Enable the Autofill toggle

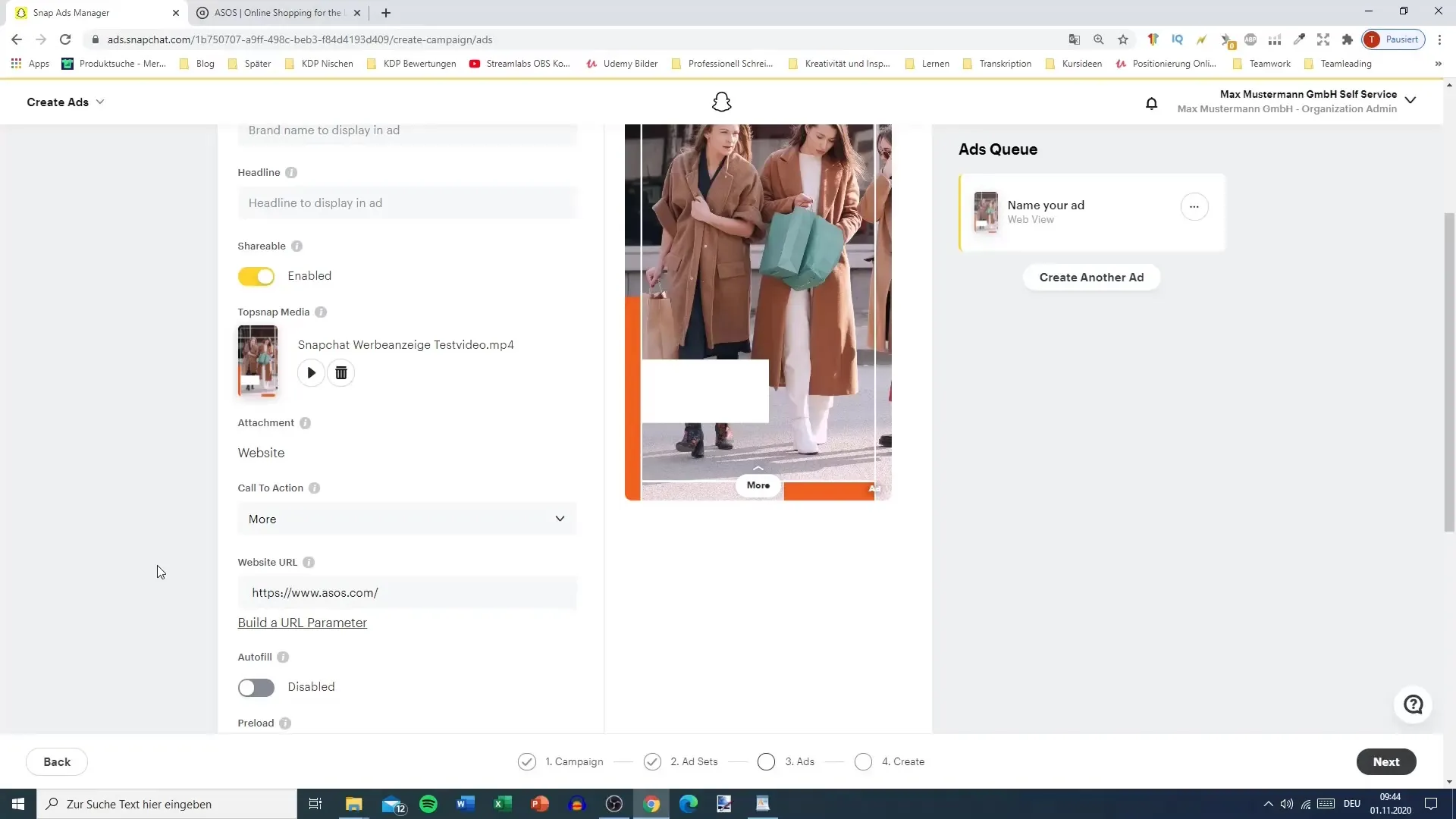[256, 688]
